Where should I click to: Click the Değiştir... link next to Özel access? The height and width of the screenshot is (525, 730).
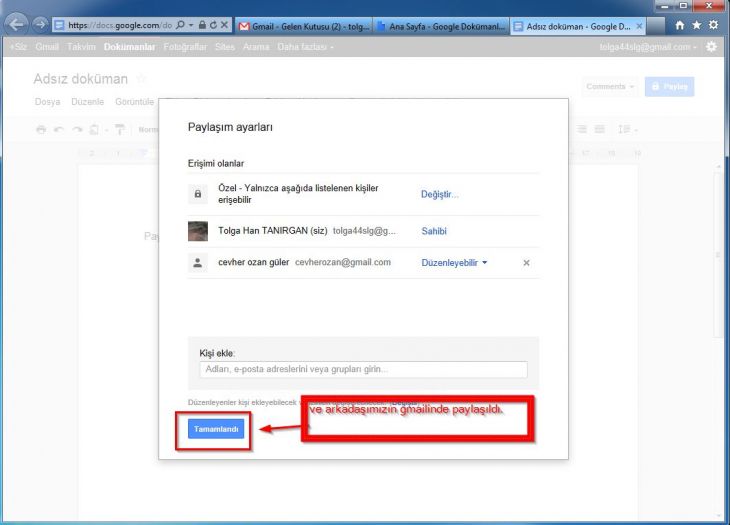[439, 195]
